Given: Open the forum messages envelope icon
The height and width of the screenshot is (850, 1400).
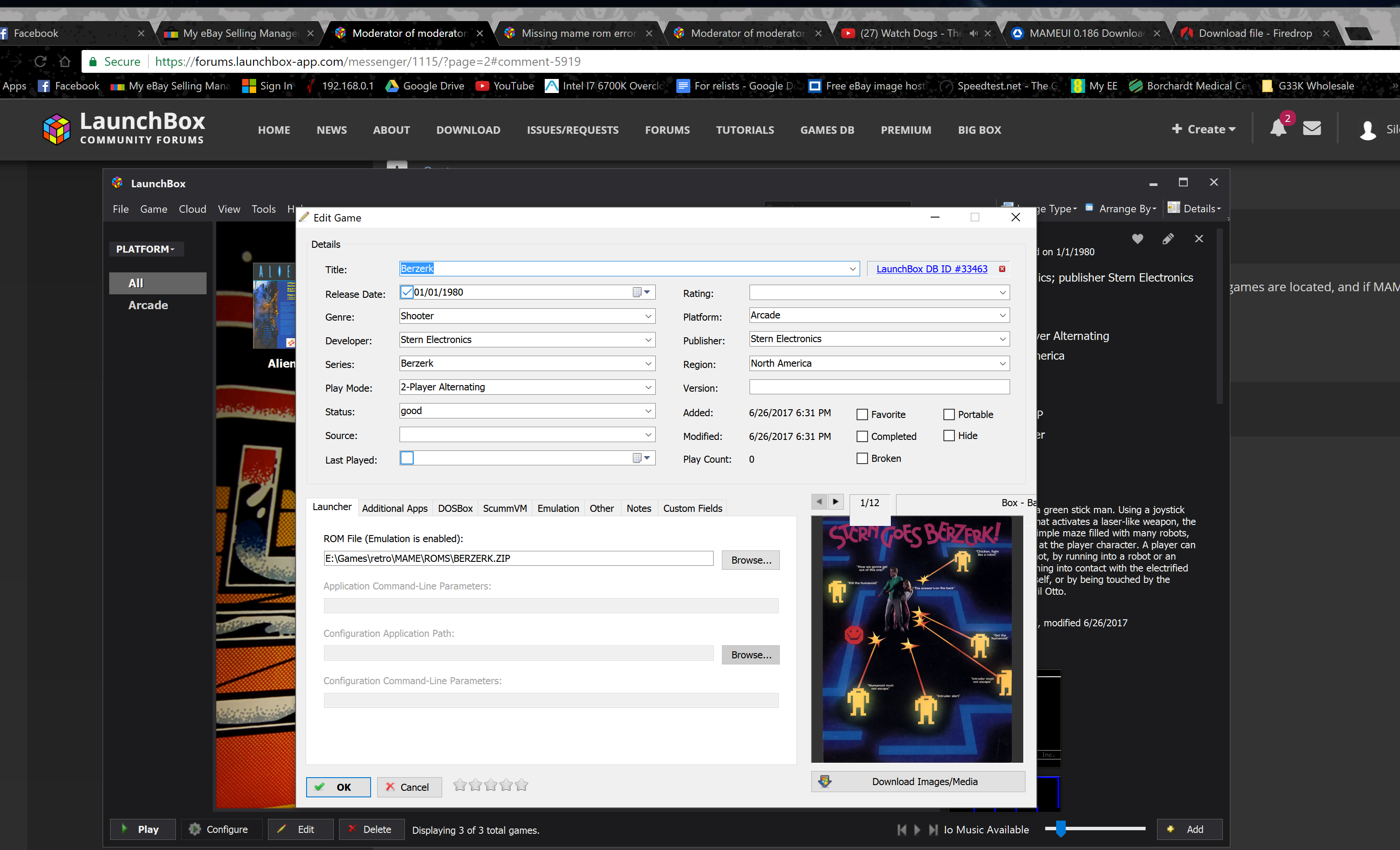Looking at the screenshot, I should [1311, 129].
